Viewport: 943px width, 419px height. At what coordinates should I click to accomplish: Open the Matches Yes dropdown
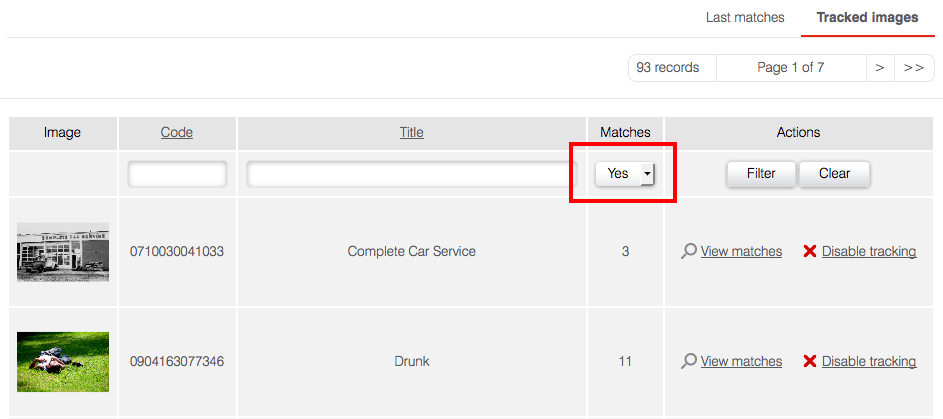624,174
